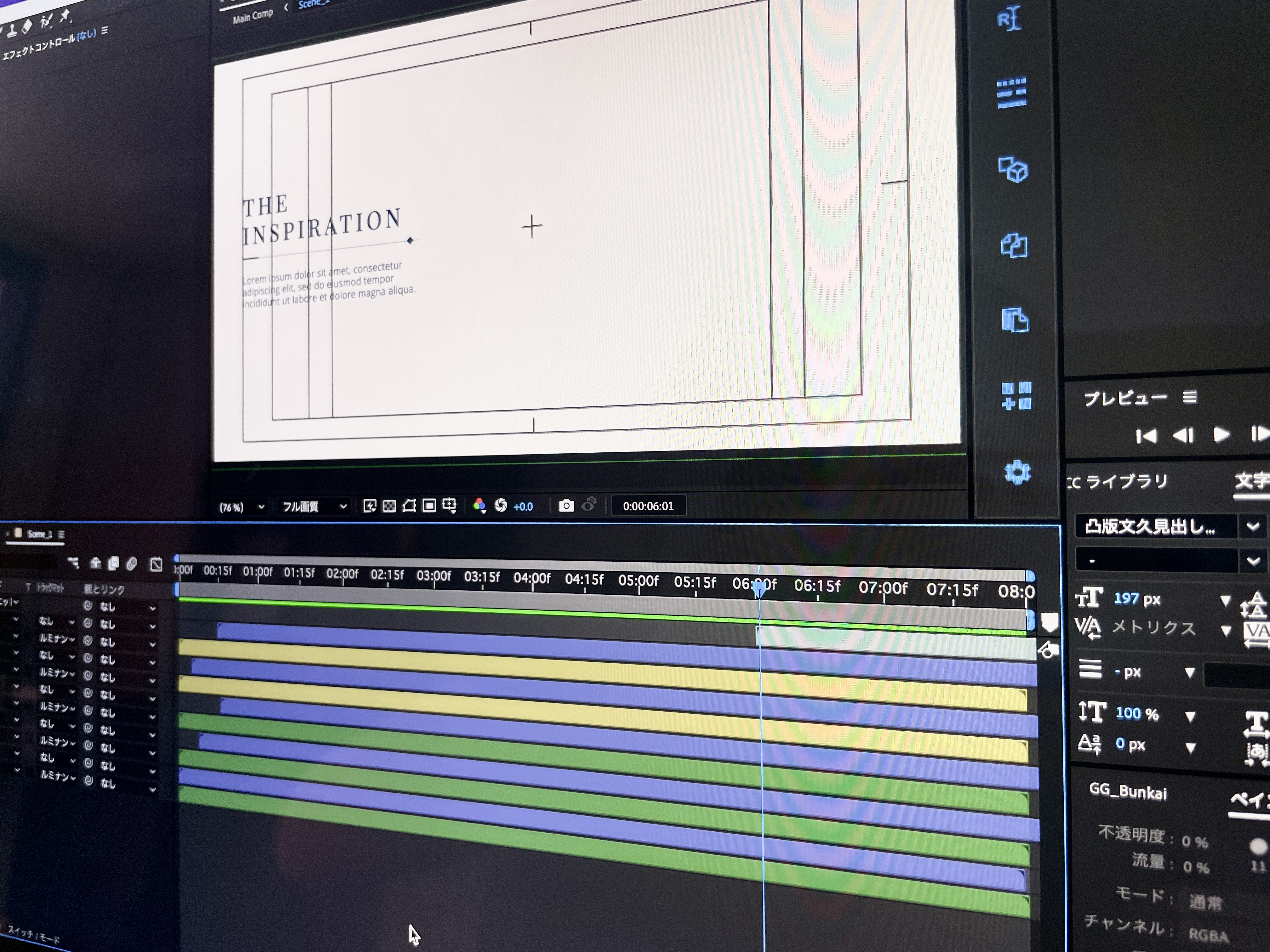Jump to first frame in preview controls

1146,436
